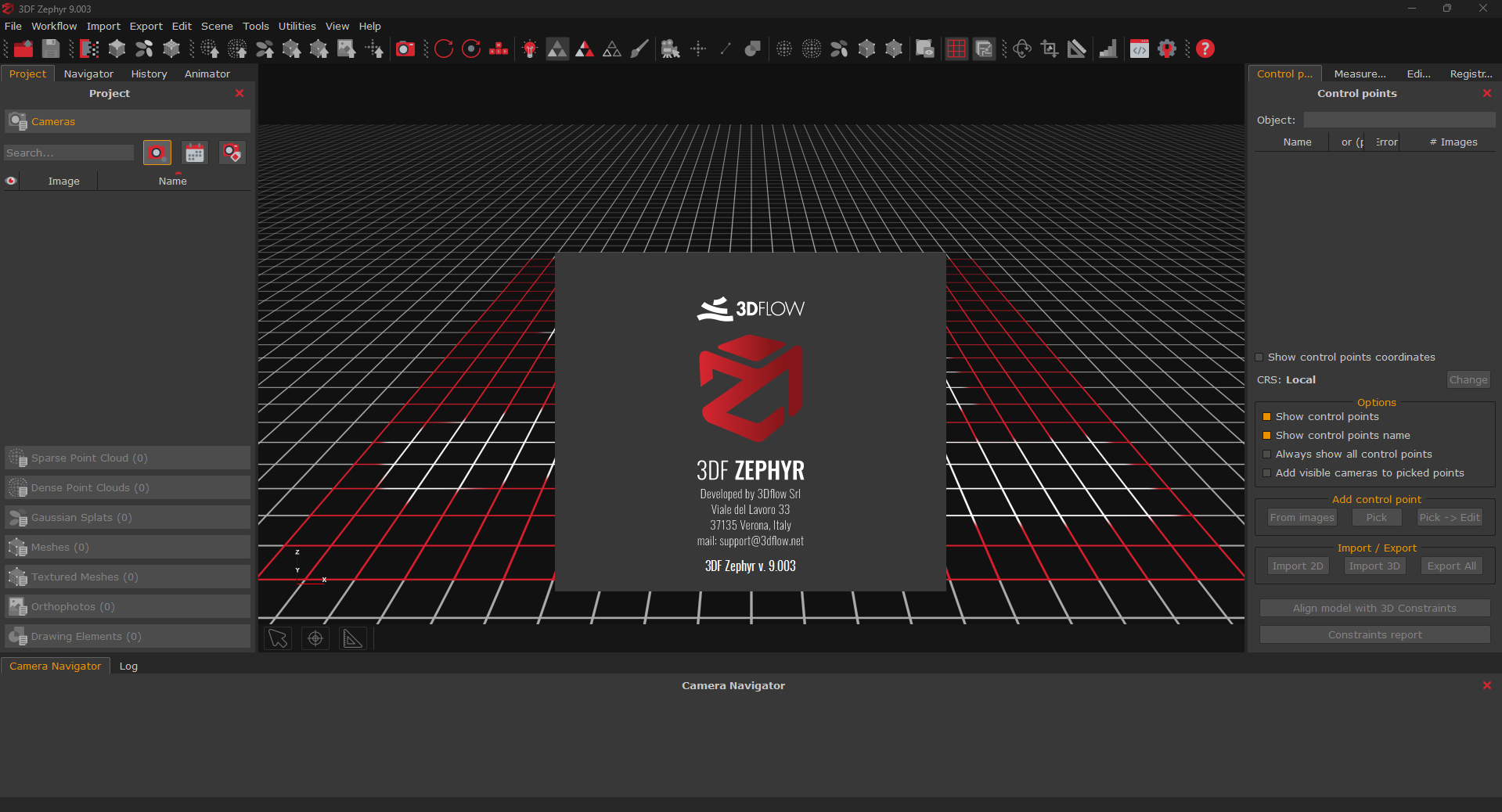Viewport: 1502px width, 812px height.
Task: Open a project with the red folder icon
Action: (23, 49)
